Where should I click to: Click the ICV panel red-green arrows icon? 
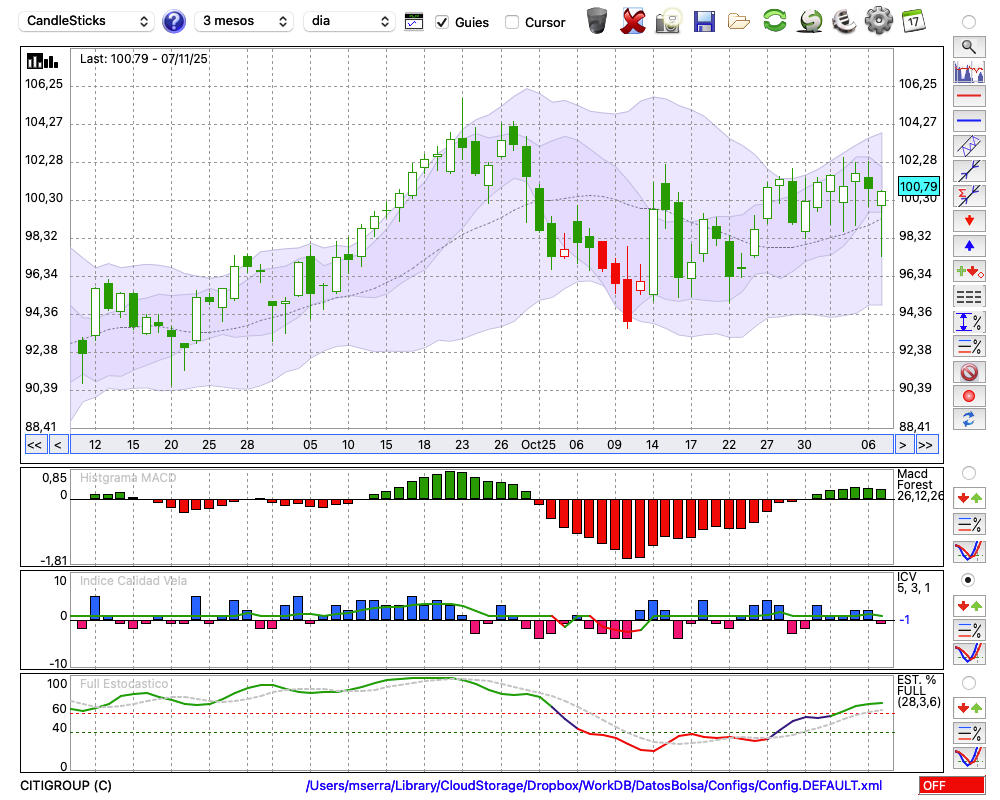[x=969, y=605]
